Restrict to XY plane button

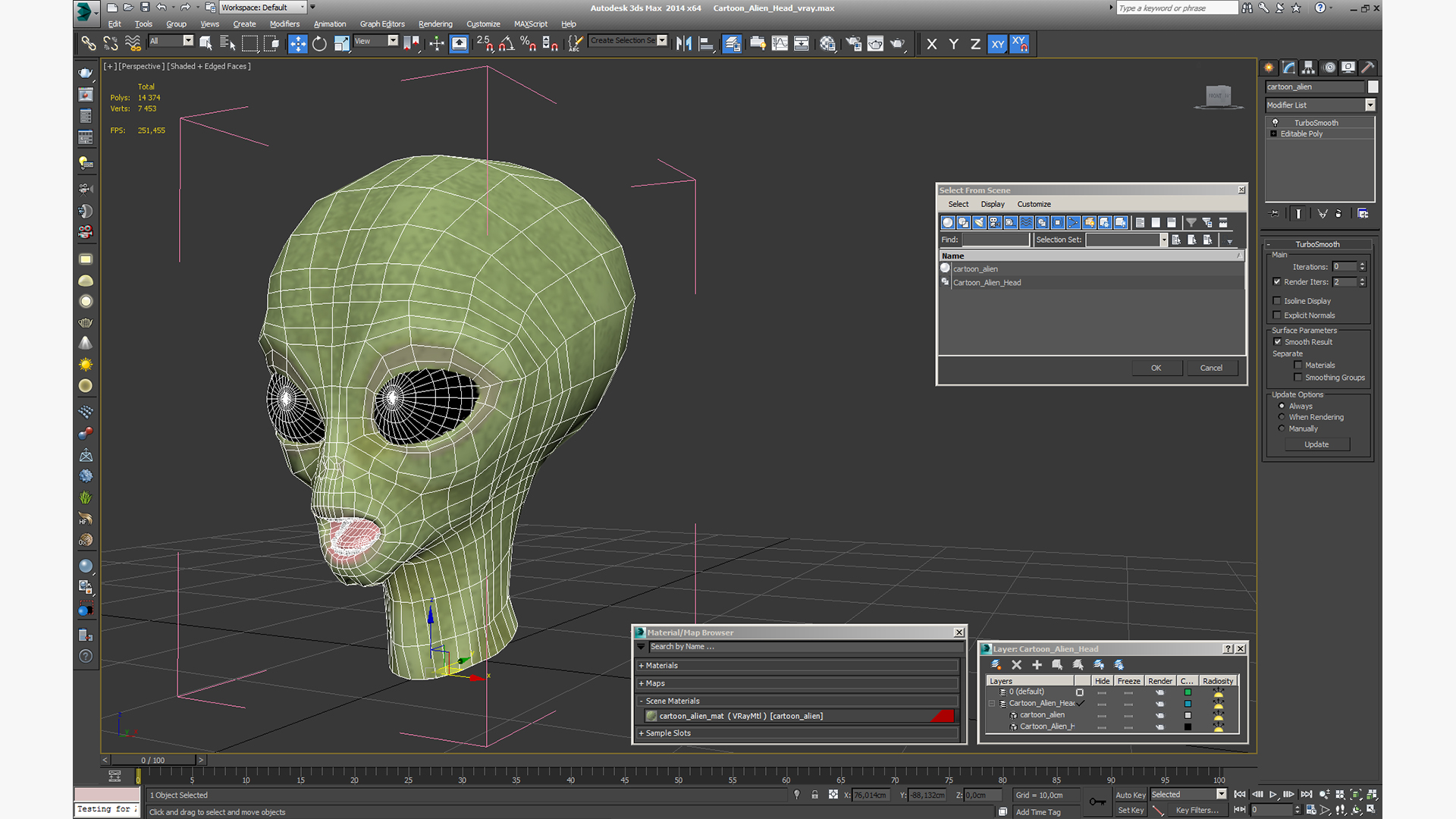click(x=997, y=43)
